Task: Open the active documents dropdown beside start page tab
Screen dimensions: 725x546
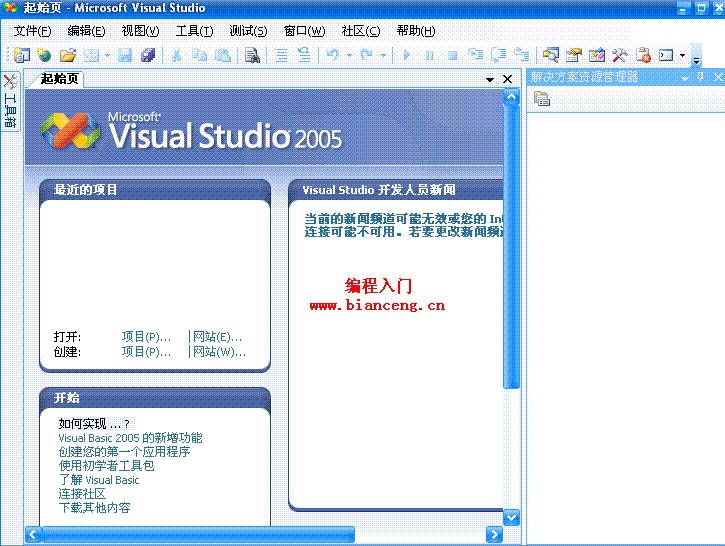Action: pos(490,80)
